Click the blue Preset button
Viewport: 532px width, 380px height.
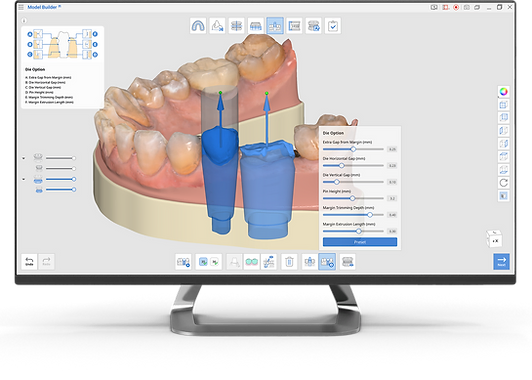coord(360,242)
